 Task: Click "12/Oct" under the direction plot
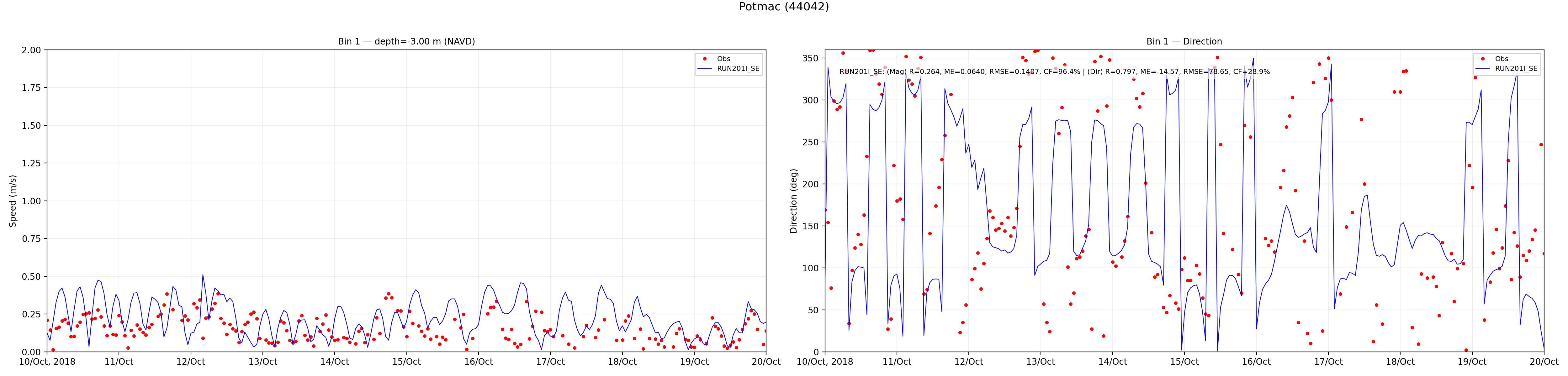[968, 362]
